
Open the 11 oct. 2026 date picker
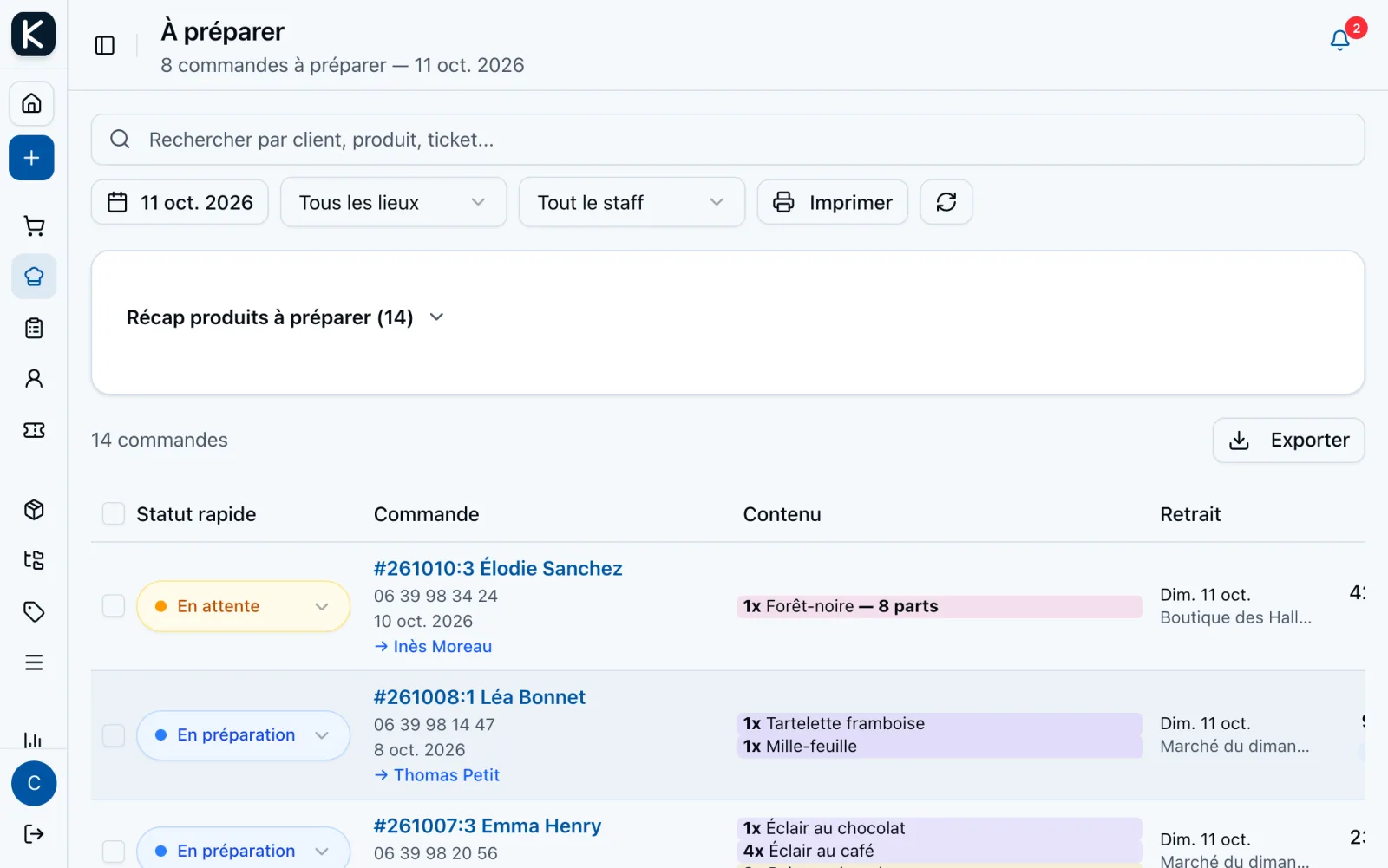pos(180,202)
